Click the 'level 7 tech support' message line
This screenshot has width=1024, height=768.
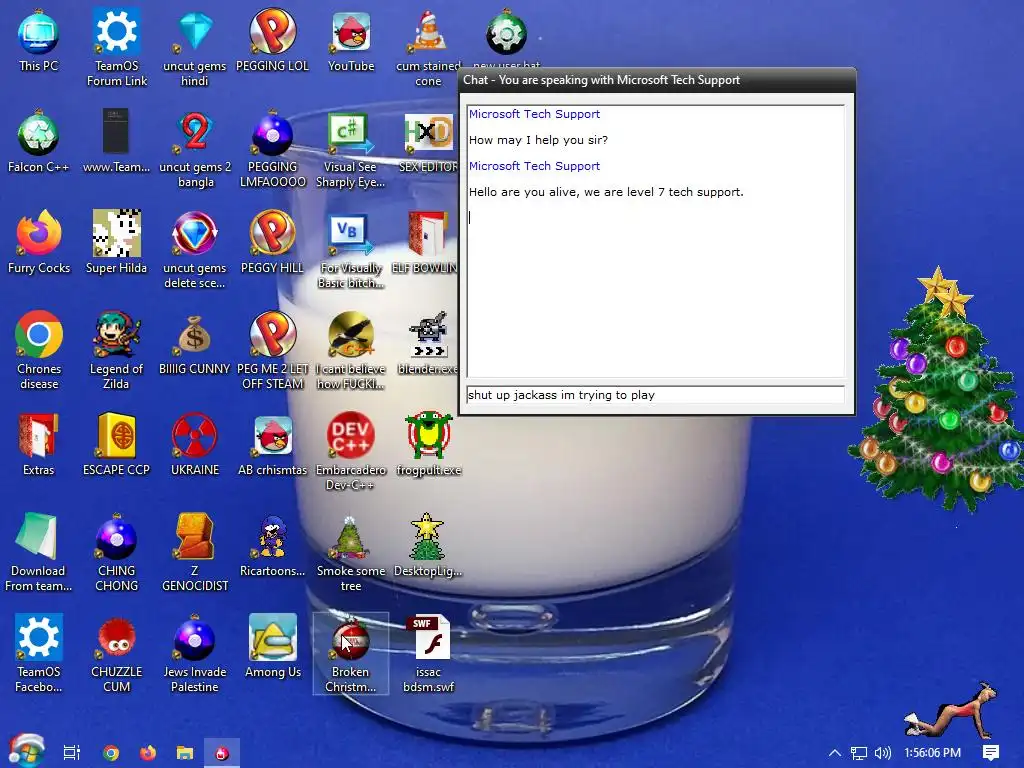tap(606, 192)
